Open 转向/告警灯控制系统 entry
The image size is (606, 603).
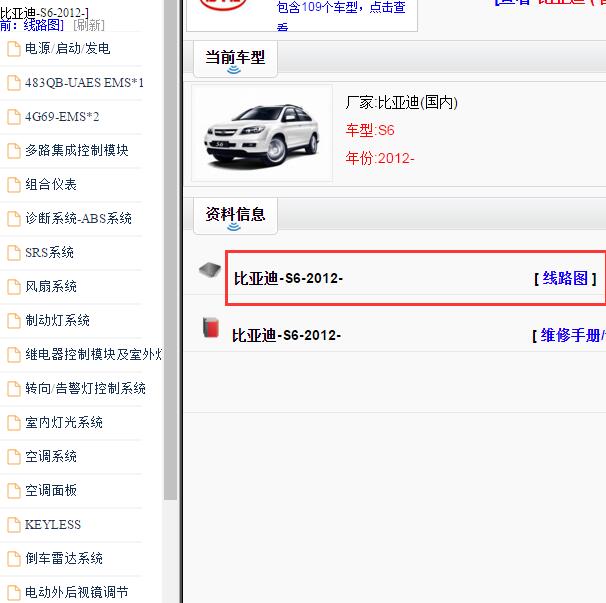click(x=85, y=388)
